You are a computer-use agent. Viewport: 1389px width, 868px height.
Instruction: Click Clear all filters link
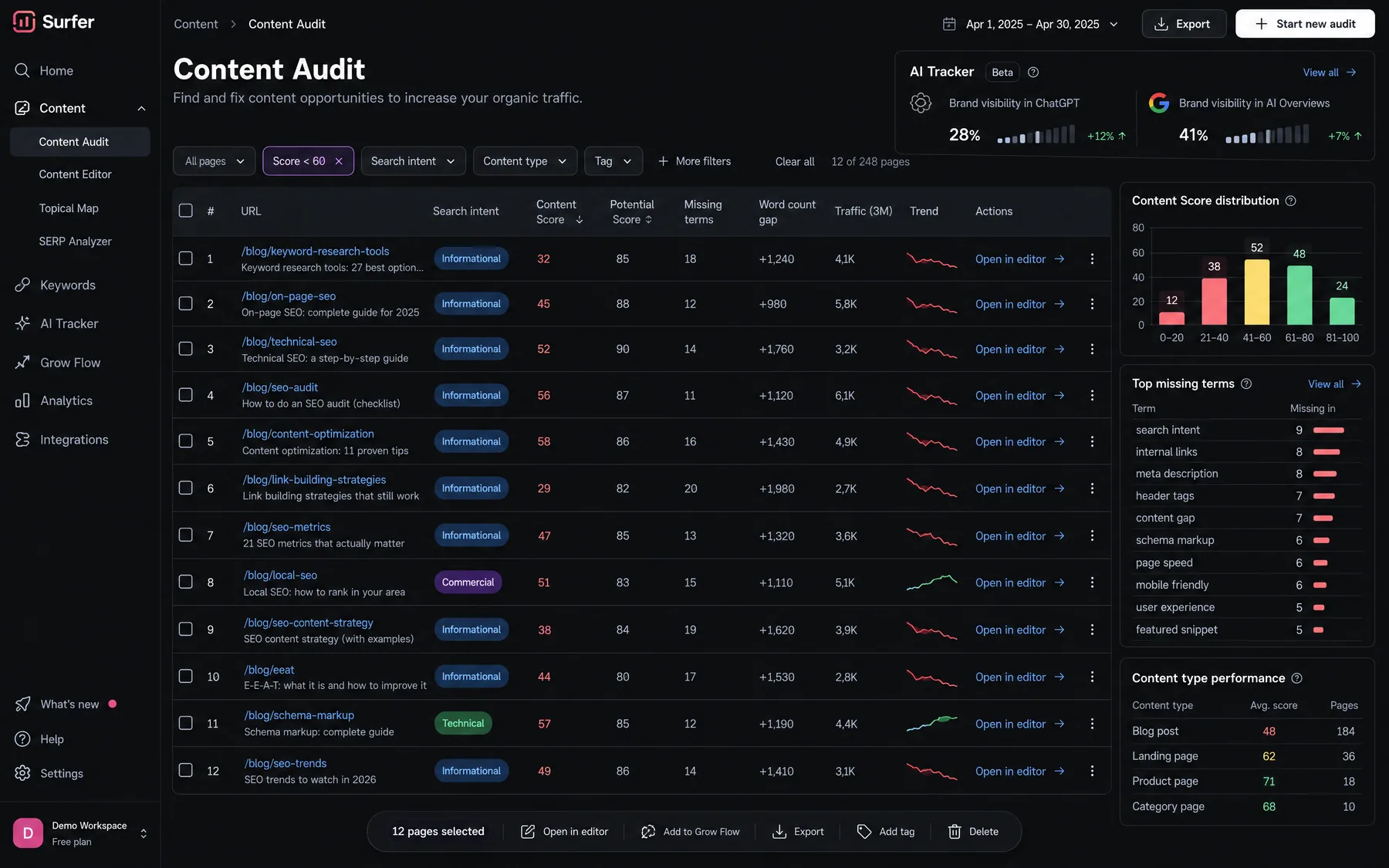tap(794, 161)
